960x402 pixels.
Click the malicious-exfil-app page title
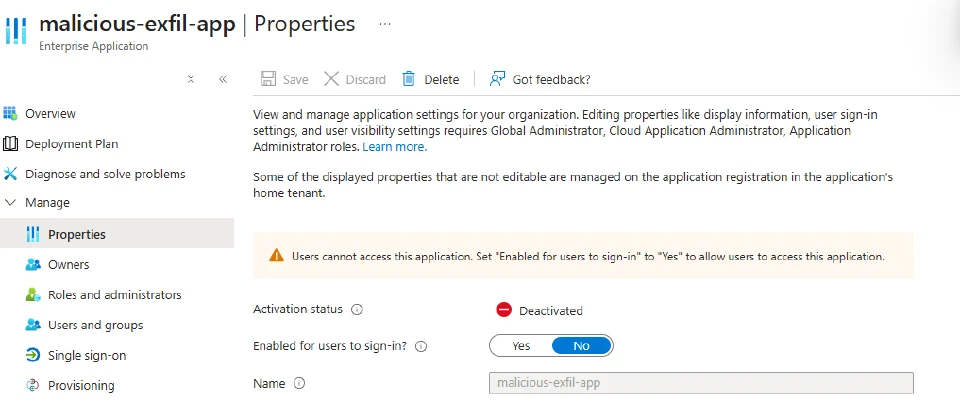[137, 24]
